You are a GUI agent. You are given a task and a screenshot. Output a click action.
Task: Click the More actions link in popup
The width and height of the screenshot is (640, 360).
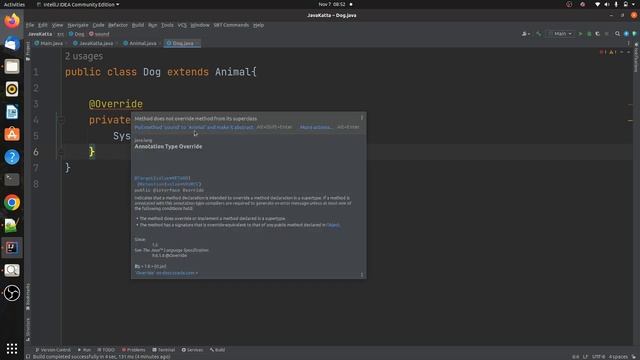316,127
